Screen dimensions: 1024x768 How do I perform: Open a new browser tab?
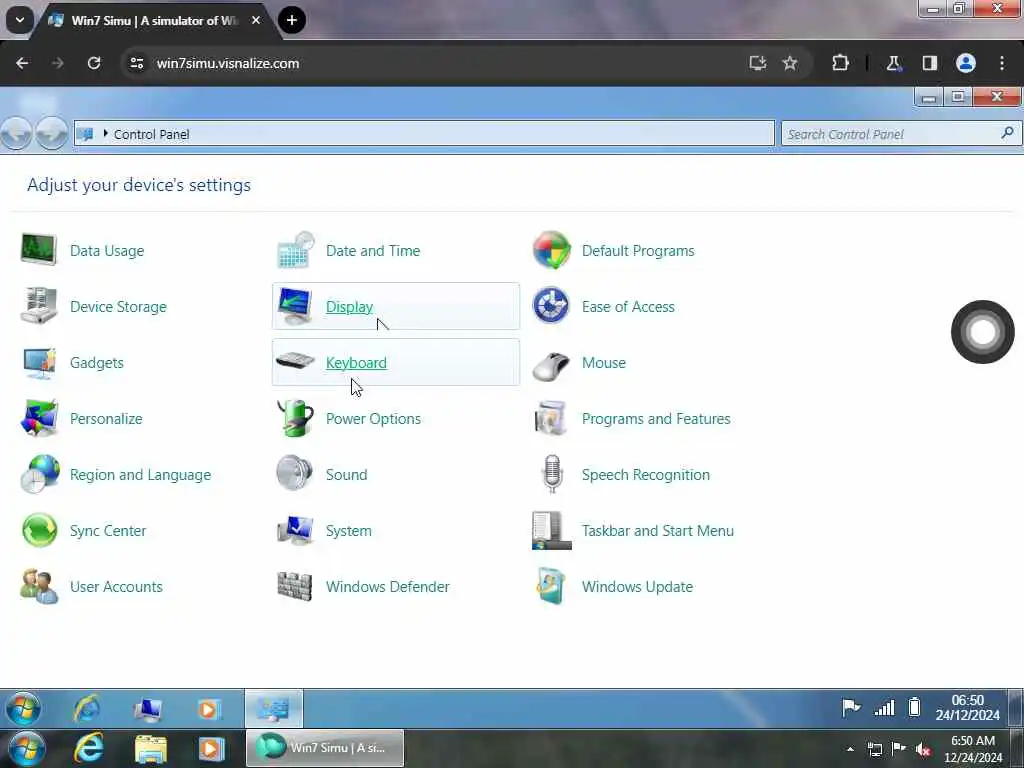pyautogui.click(x=292, y=20)
